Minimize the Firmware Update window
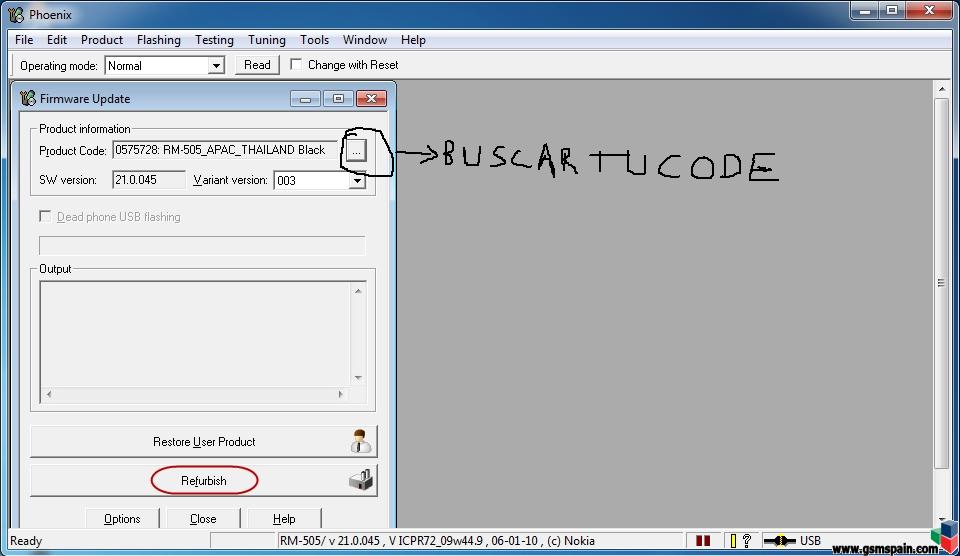The height and width of the screenshot is (556, 960). 305,99
